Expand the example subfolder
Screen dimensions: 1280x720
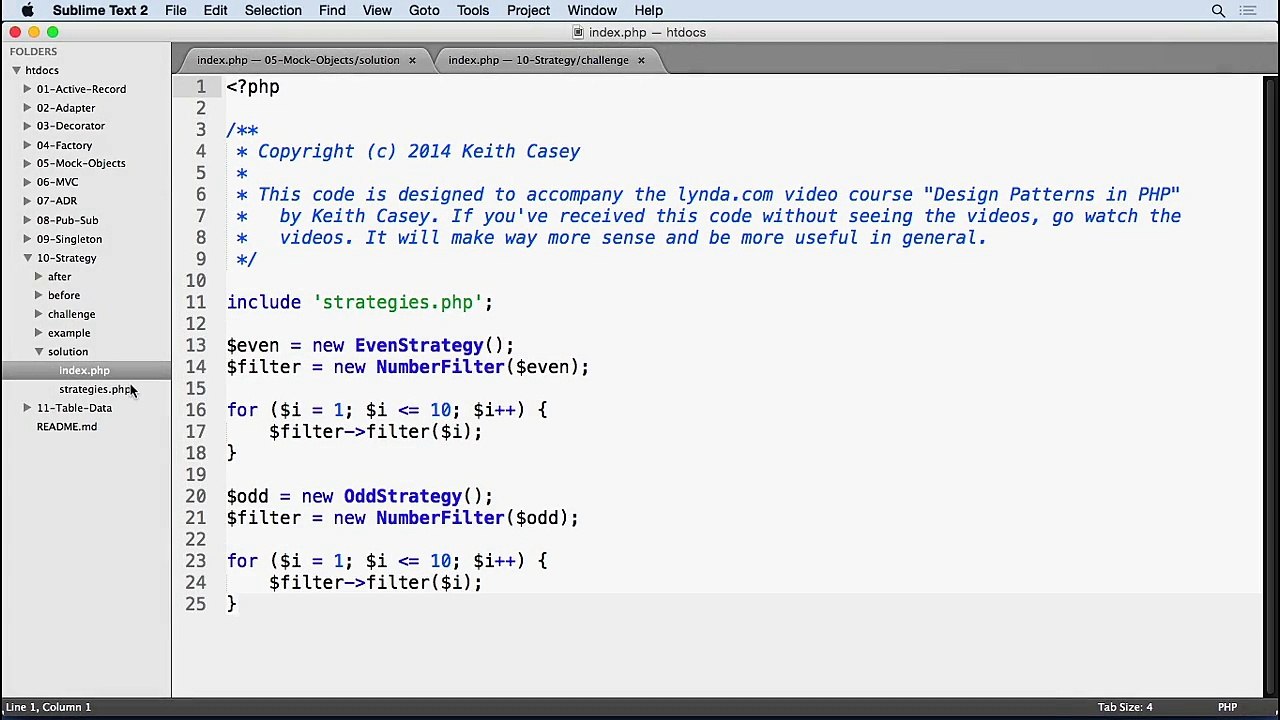tap(38, 333)
